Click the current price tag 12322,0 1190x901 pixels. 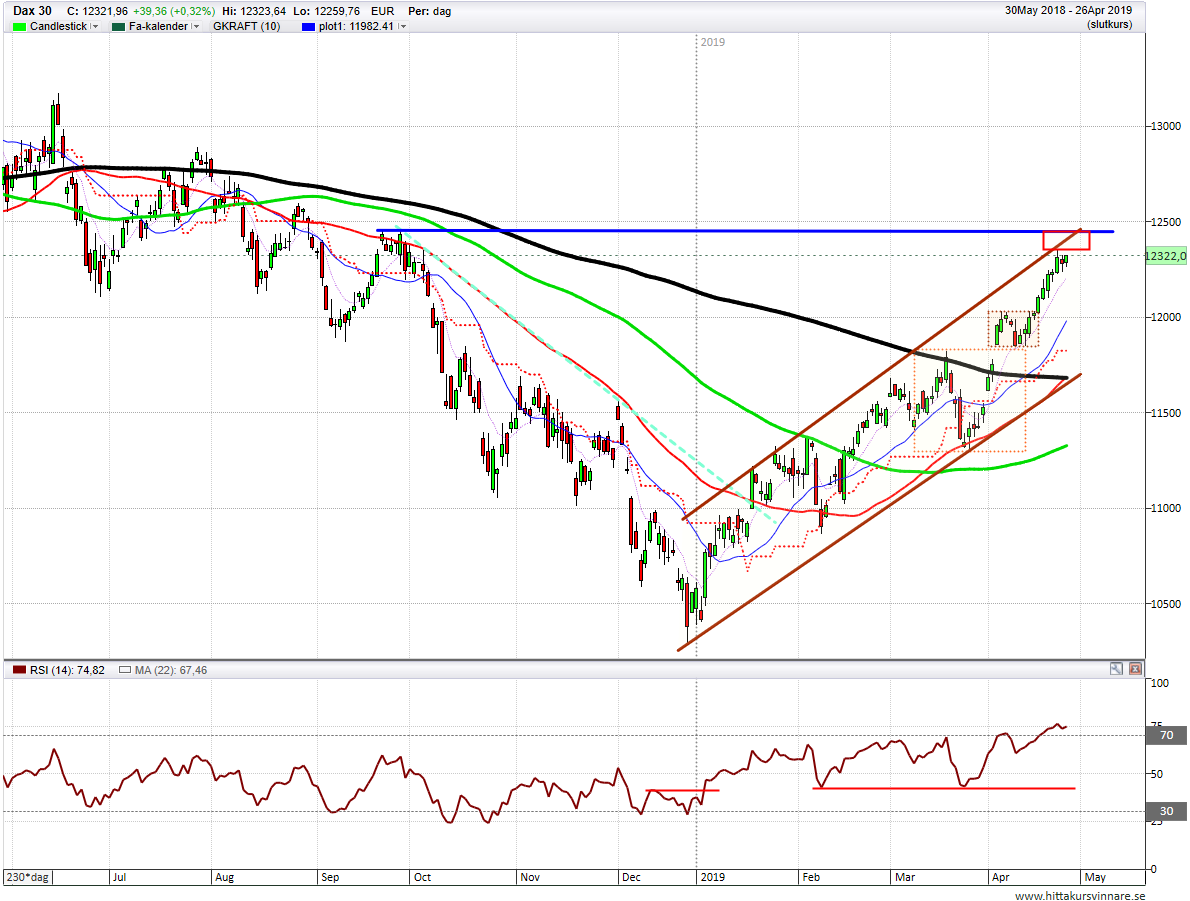click(x=1165, y=256)
